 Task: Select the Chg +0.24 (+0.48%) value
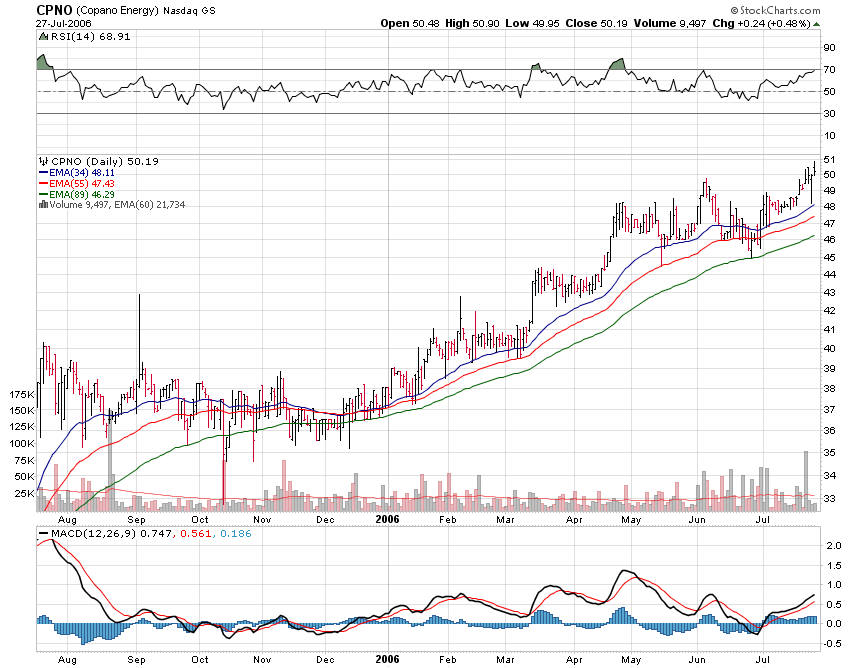pos(762,23)
